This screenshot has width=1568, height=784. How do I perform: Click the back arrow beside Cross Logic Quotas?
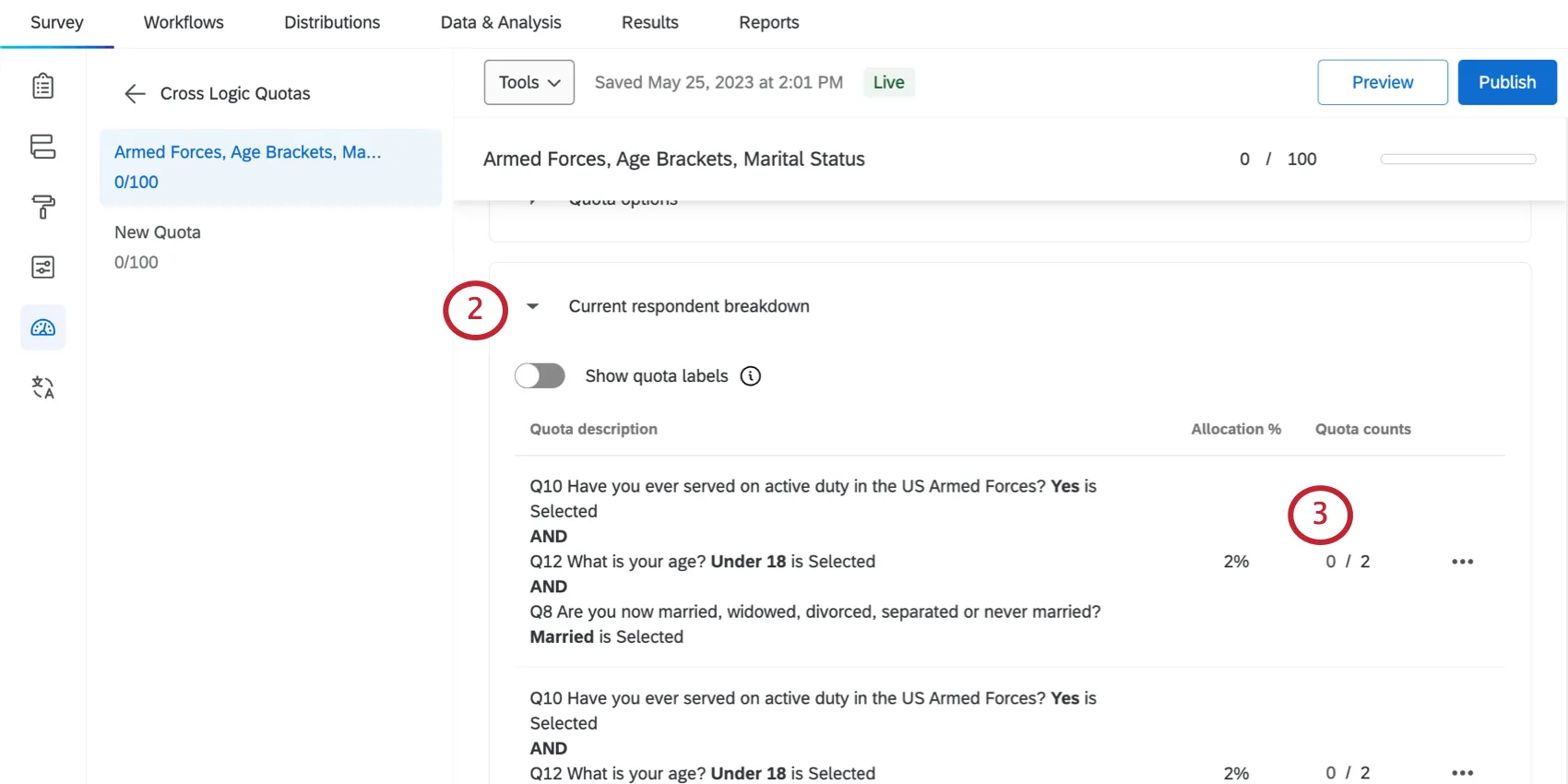134,93
